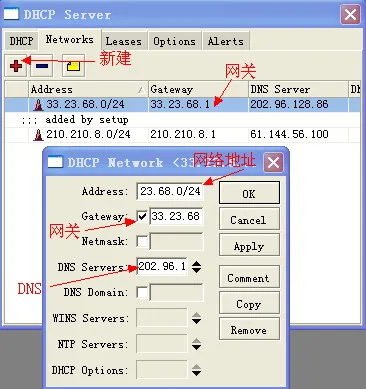Image resolution: width=366 pixels, height=389 pixels.
Task: Select the cone icon of network 210.210.8.0/24
Action: click(38, 135)
